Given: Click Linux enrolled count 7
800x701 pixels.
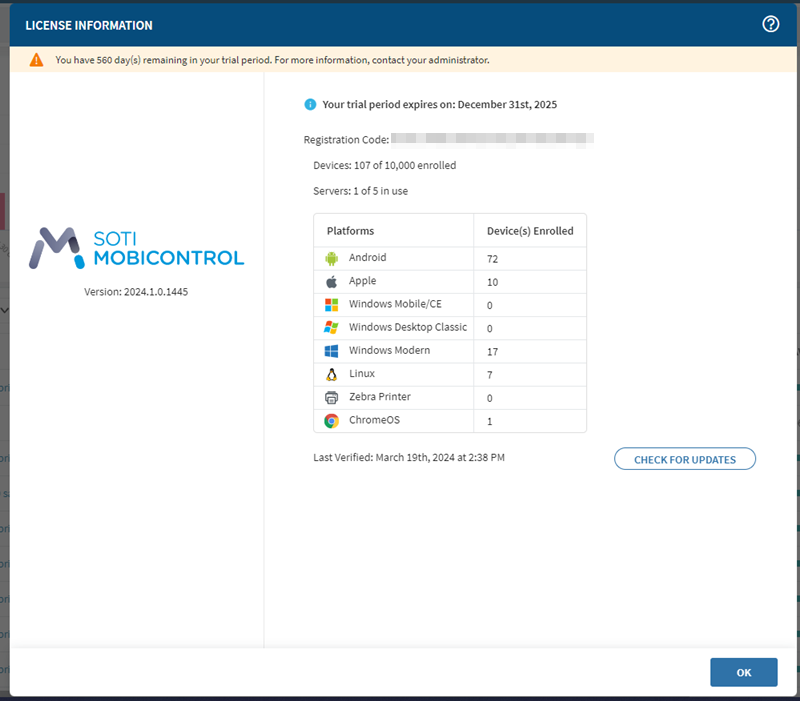Looking at the screenshot, I should pyautogui.click(x=490, y=375).
